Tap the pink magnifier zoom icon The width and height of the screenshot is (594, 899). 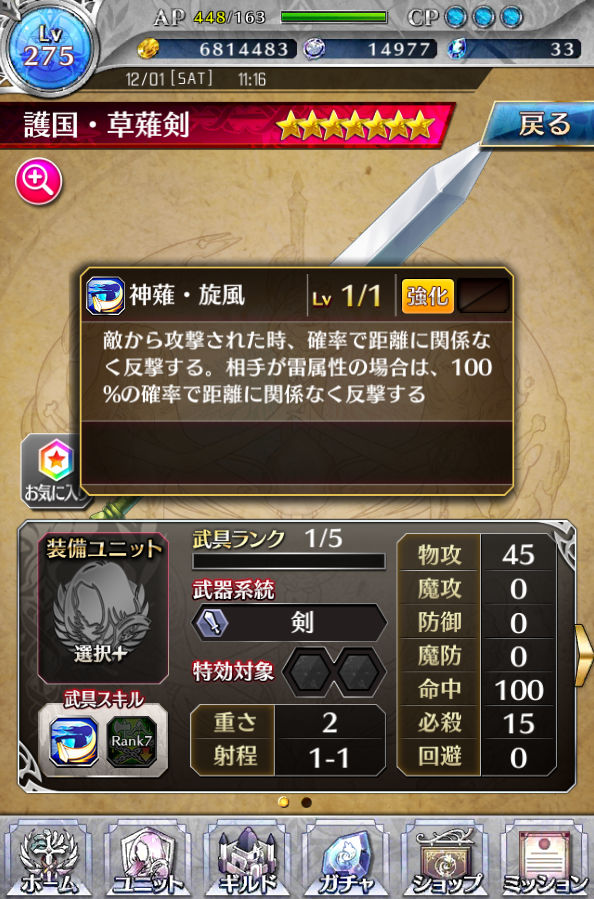click(x=38, y=181)
